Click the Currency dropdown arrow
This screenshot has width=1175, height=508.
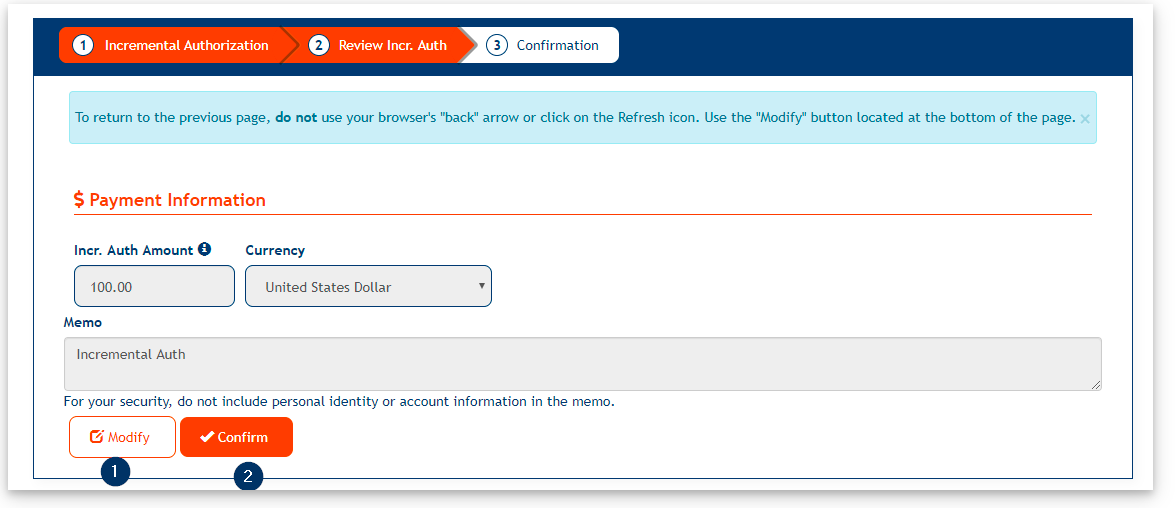tap(481, 285)
